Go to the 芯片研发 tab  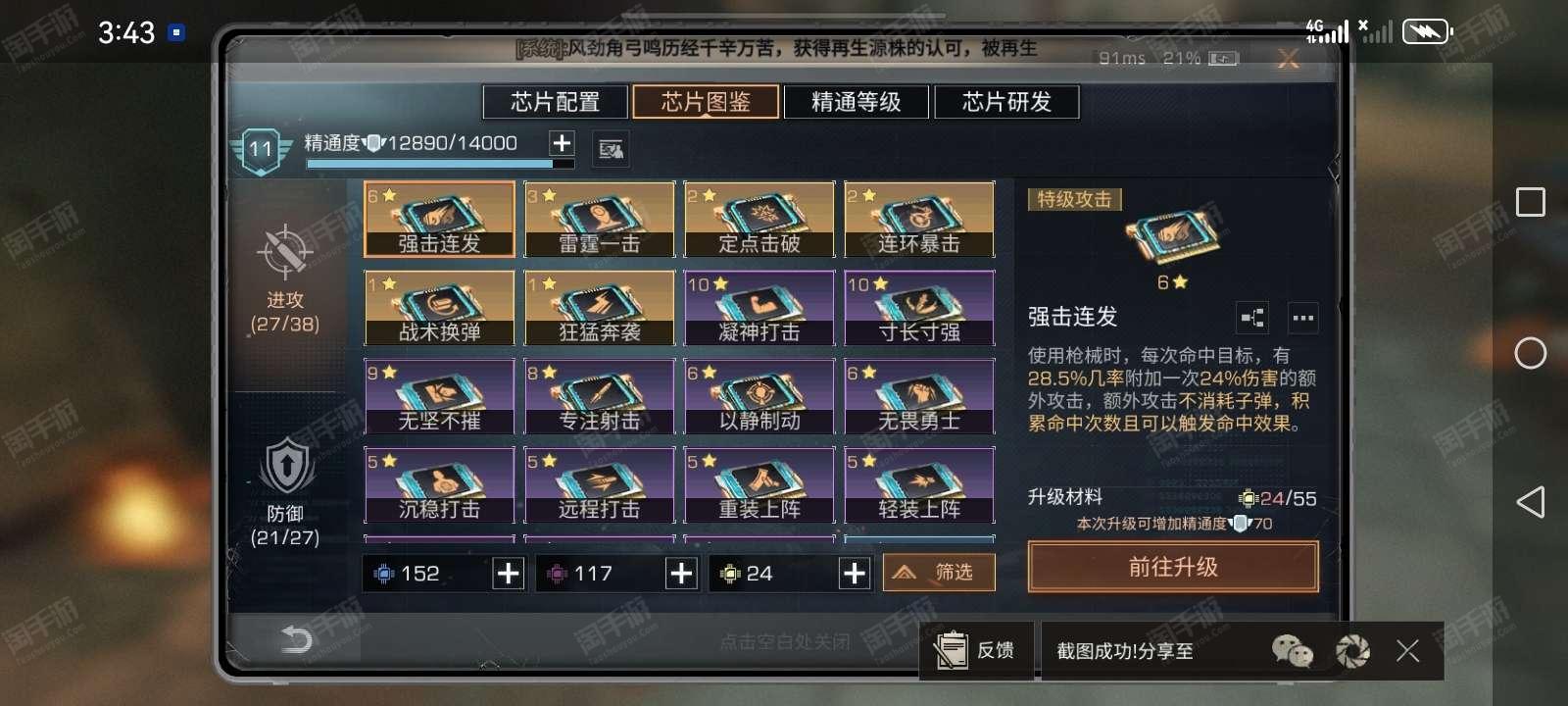(1006, 102)
